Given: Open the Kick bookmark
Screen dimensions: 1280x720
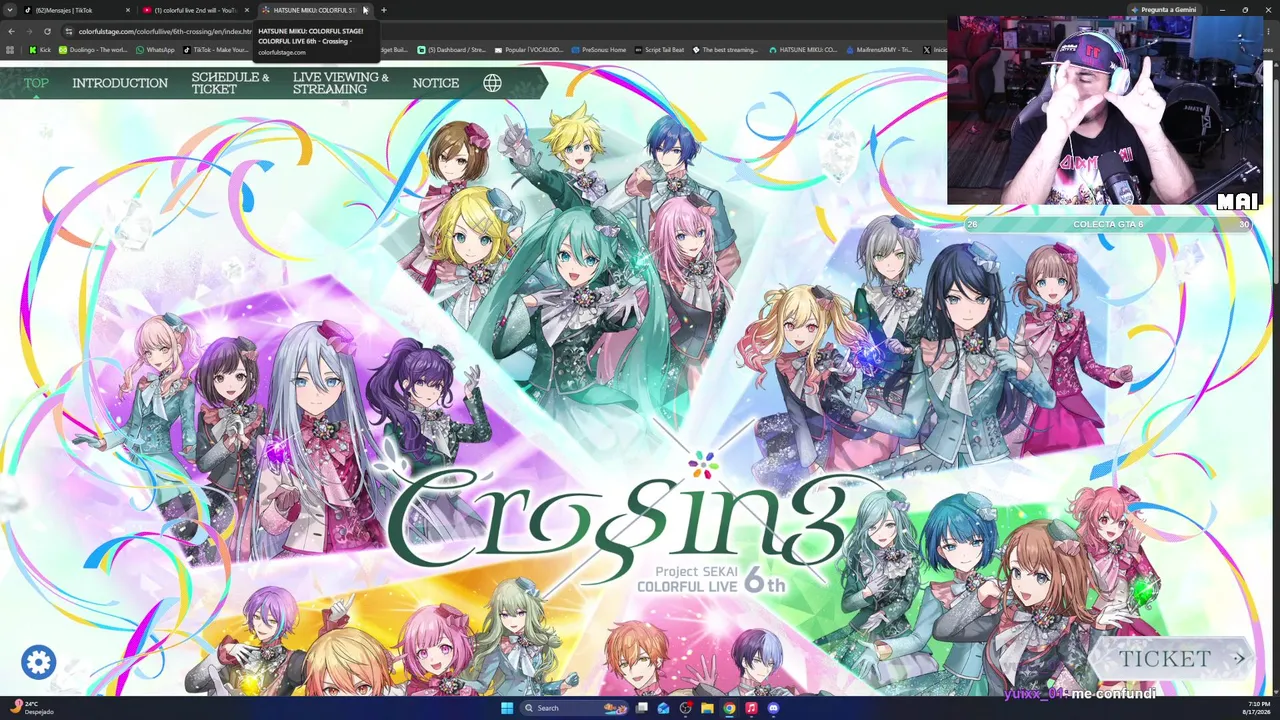Looking at the screenshot, I should [x=40, y=49].
